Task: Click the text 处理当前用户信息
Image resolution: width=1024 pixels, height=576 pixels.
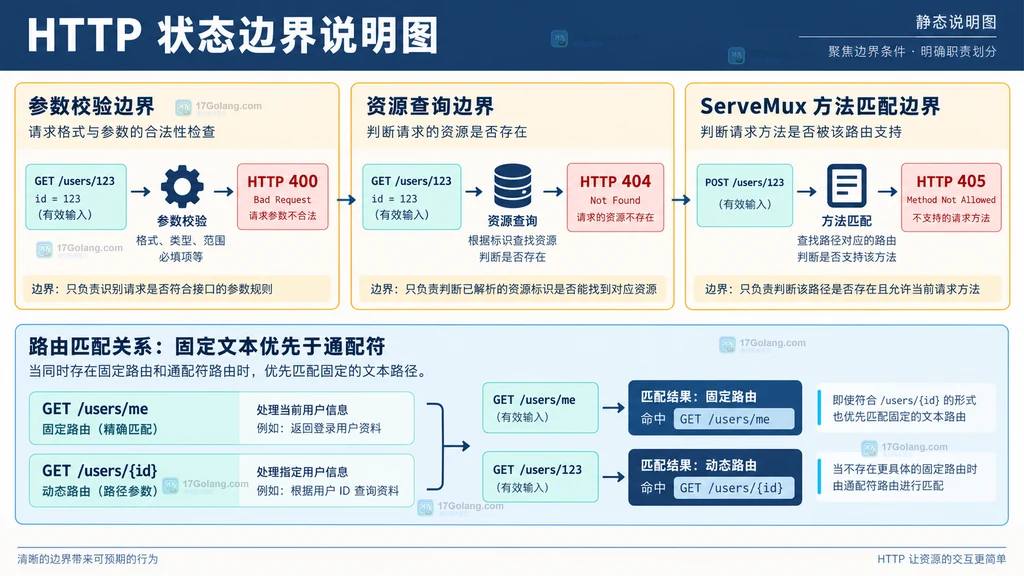Action: point(302,410)
